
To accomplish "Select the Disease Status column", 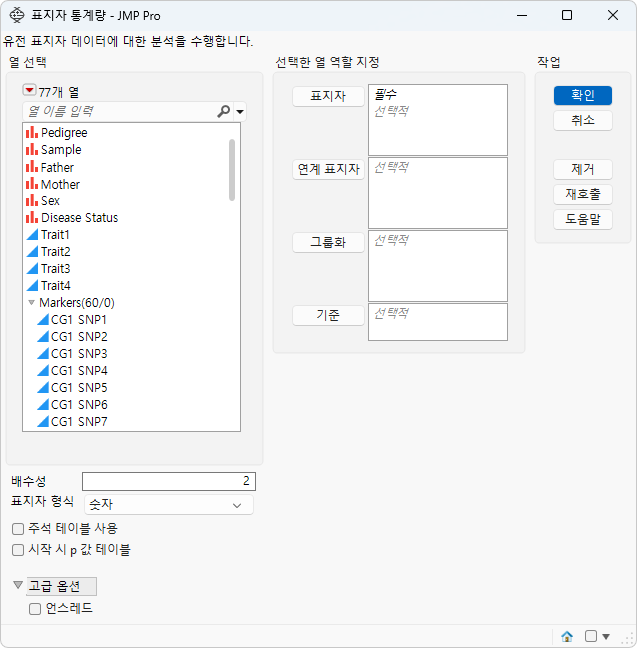I will [x=79, y=217].
